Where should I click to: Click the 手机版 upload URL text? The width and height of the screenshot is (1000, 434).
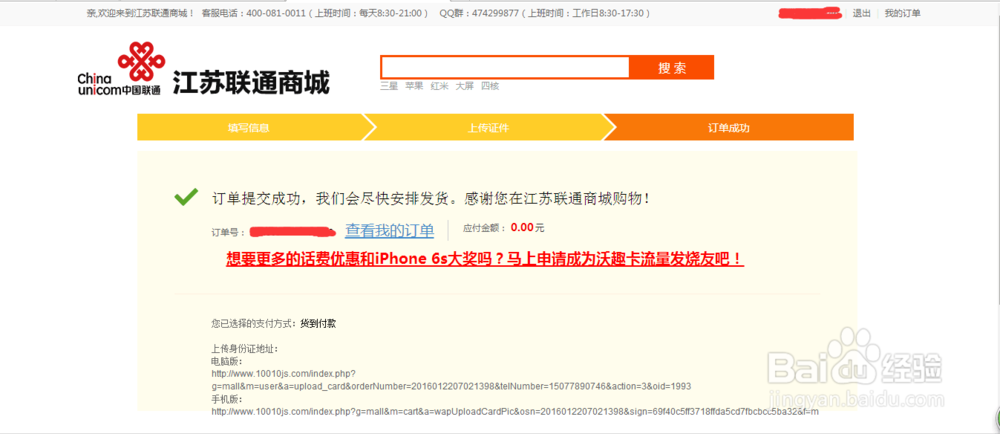[x=515, y=412]
